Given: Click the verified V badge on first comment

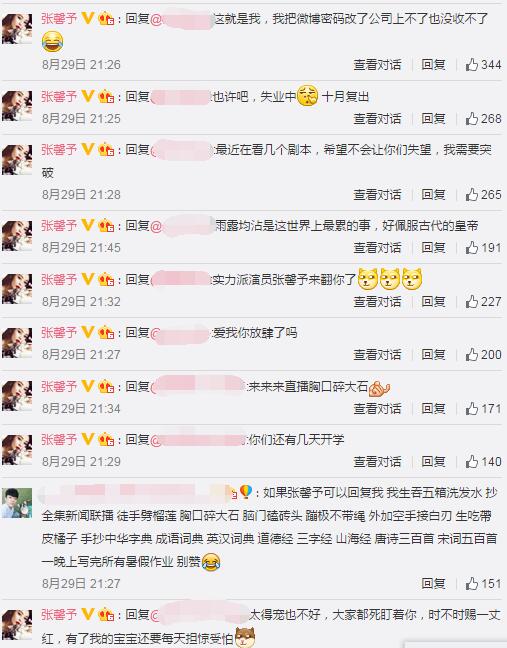Looking at the screenshot, I should (88, 18).
